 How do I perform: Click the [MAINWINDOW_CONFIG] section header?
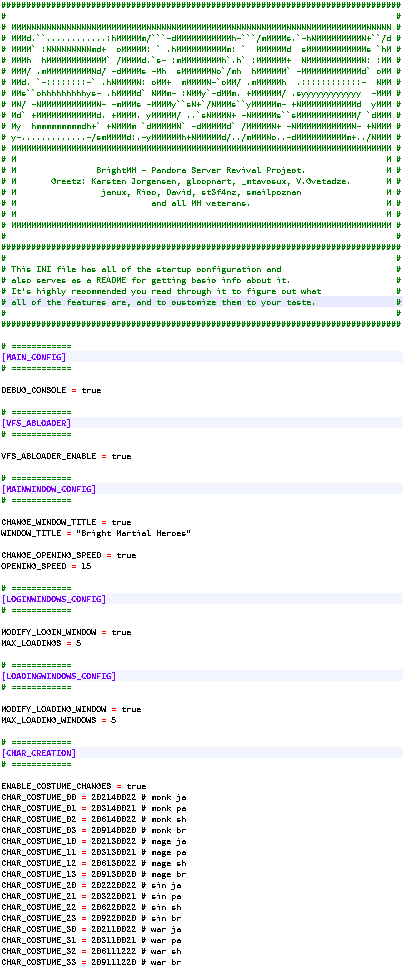tap(48, 489)
